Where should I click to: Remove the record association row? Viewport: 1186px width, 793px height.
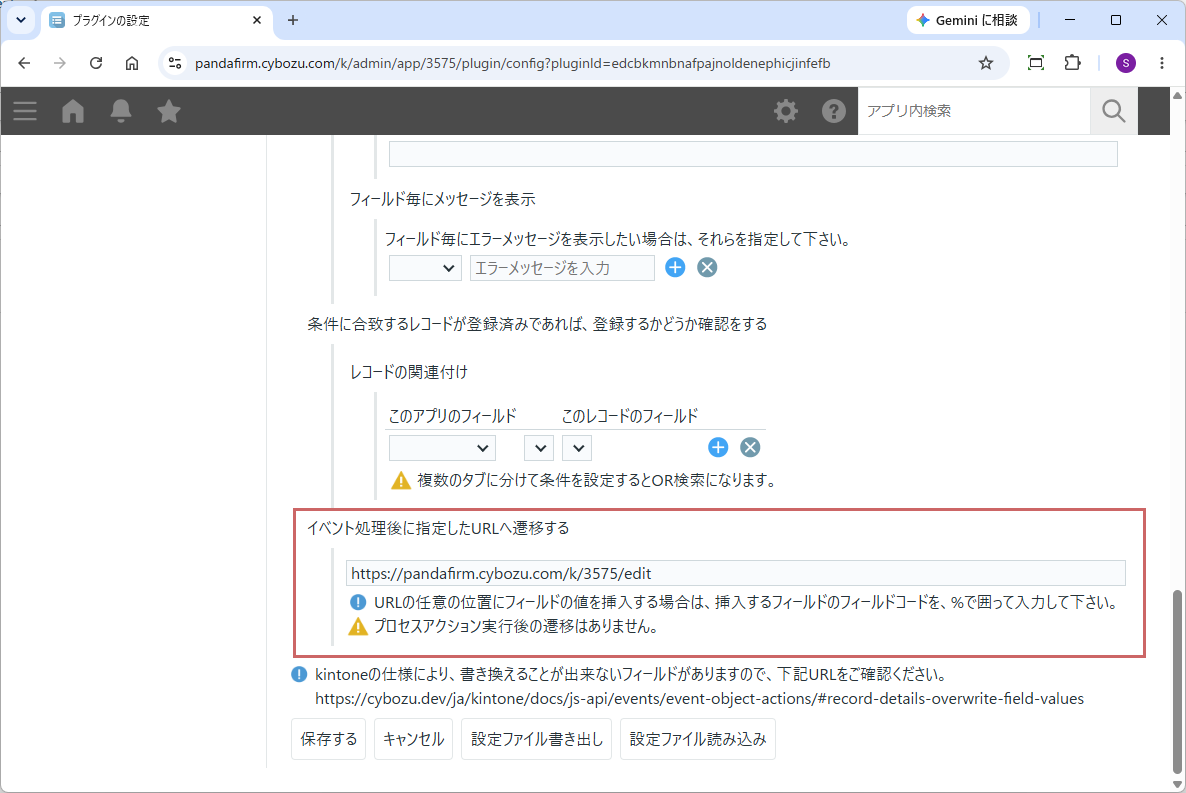(750, 447)
